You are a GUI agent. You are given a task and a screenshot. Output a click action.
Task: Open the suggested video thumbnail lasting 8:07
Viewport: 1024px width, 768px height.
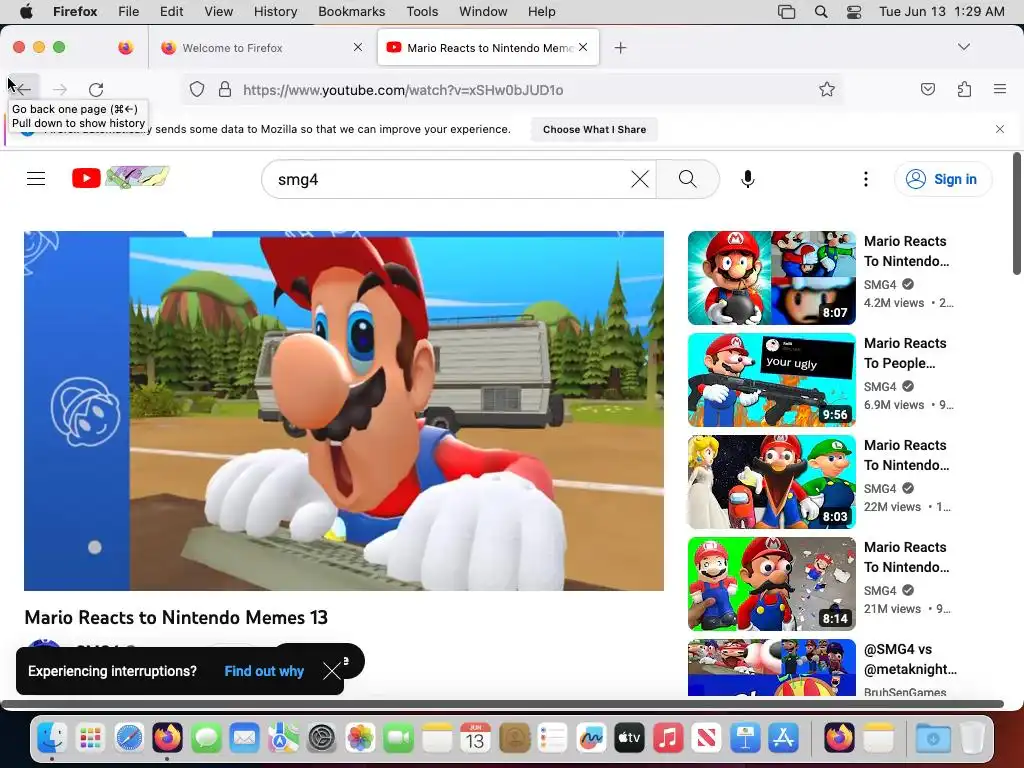tap(772, 278)
